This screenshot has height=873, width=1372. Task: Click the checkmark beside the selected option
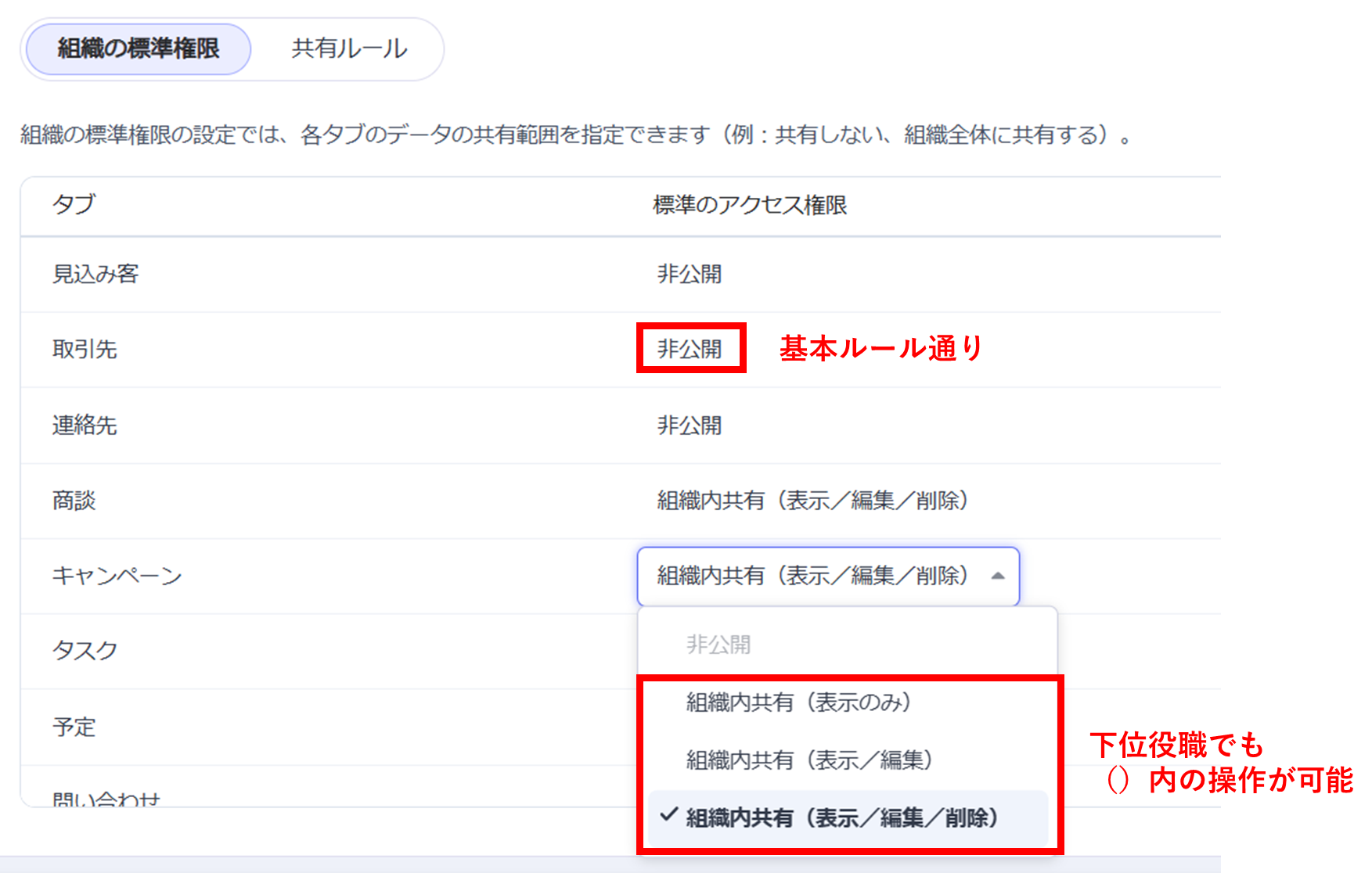pyautogui.click(x=668, y=816)
